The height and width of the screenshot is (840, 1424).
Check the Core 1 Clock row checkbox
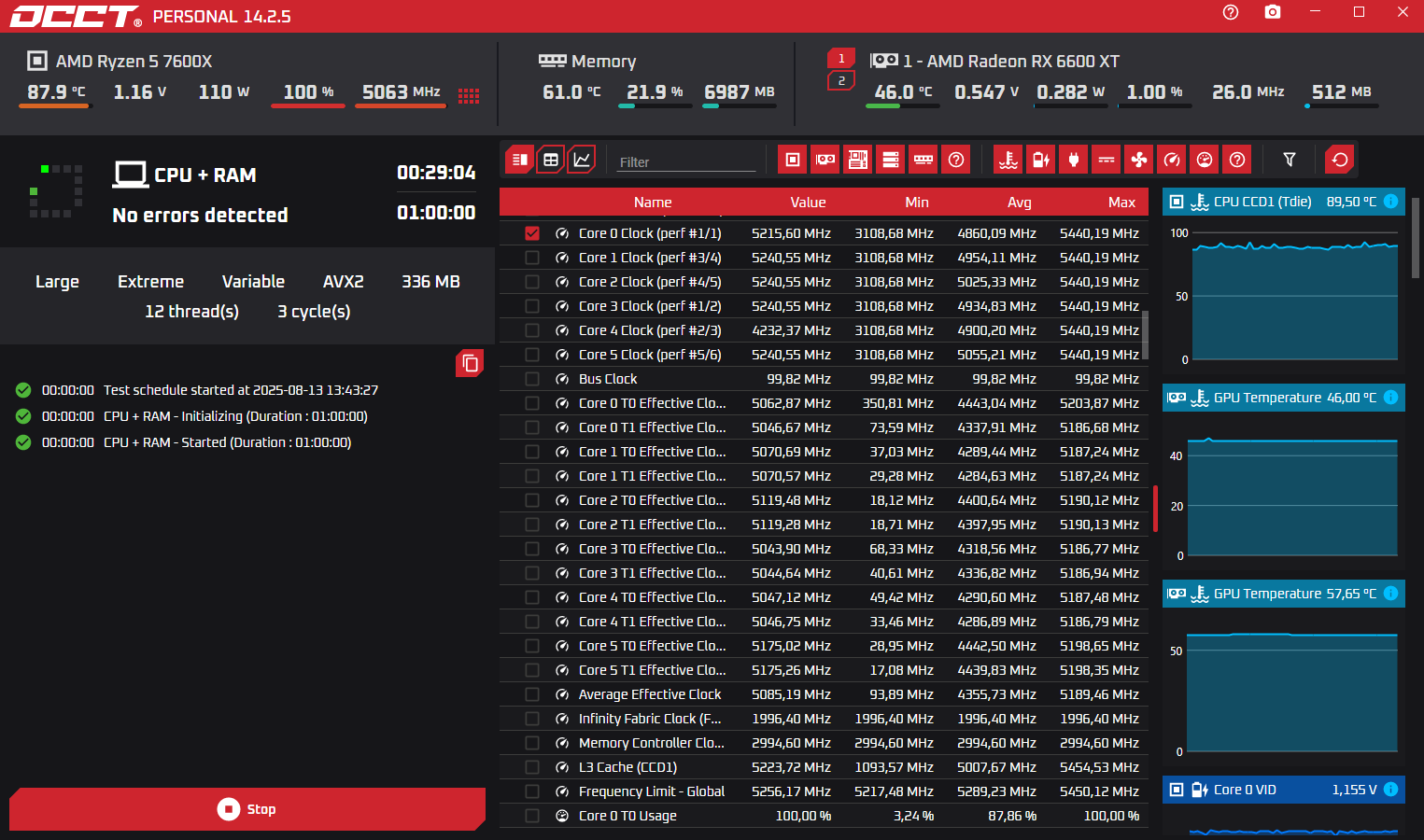[532, 258]
